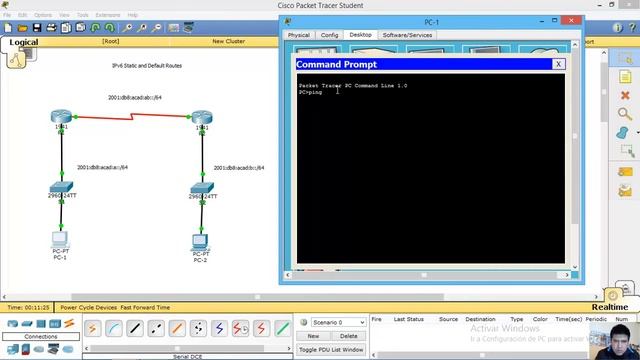Choose the fiber cable connection
Screen dimensions: 640x360
[177, 329]
